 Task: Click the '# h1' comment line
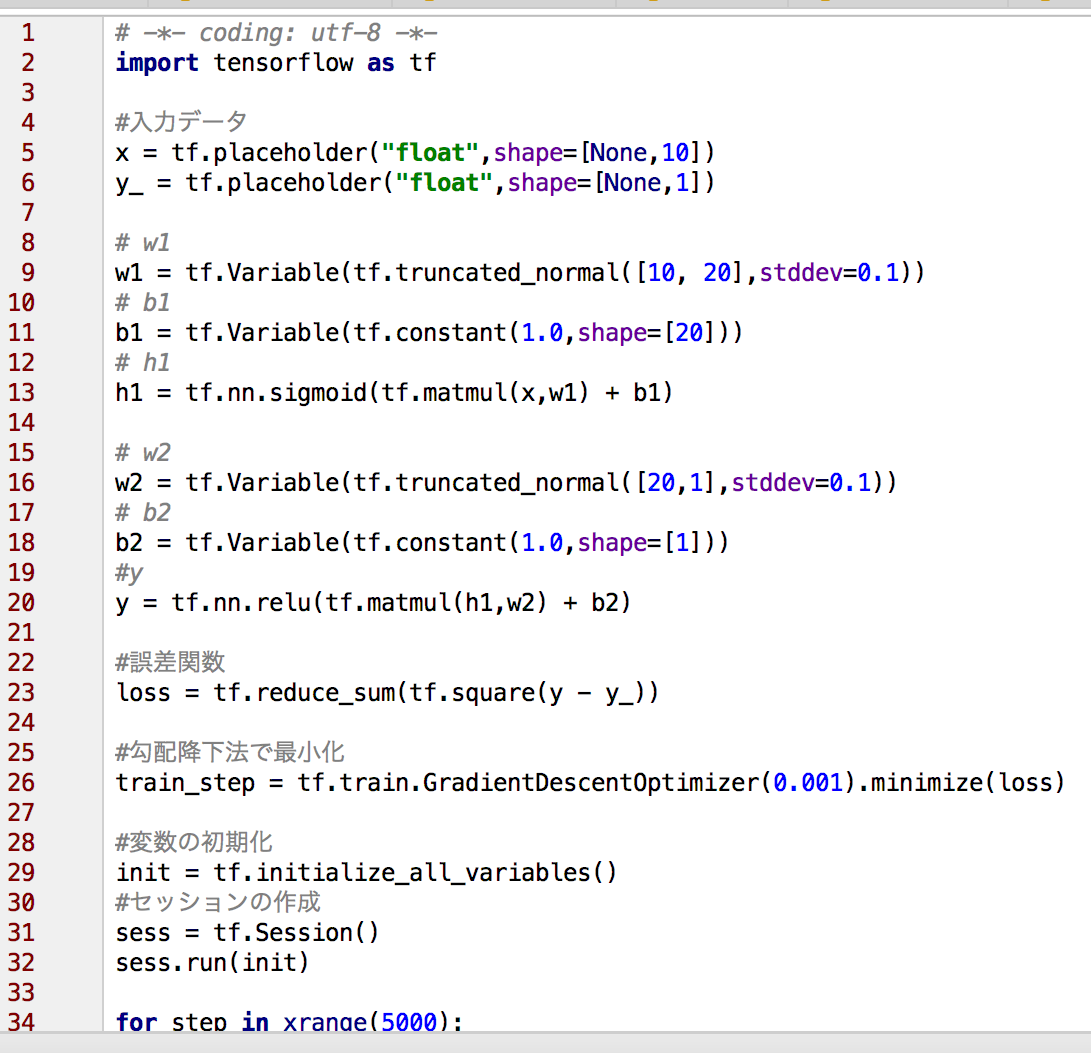tap(143, 362)
